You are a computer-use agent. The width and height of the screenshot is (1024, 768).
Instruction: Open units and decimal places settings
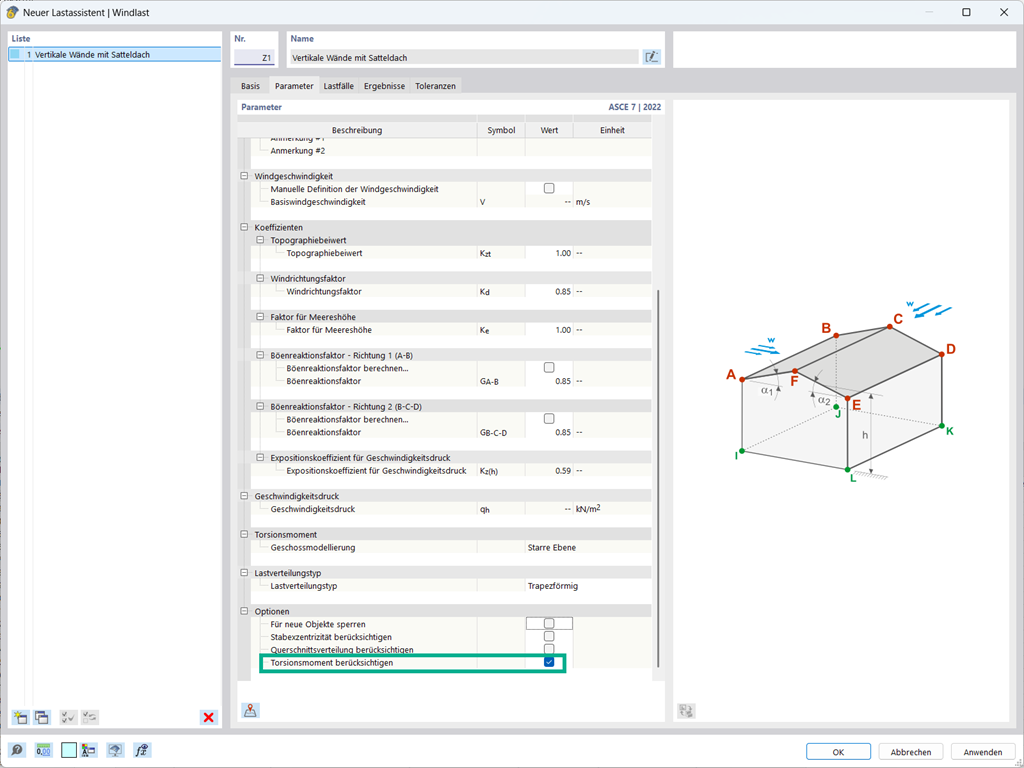click(x=43, y=750)
